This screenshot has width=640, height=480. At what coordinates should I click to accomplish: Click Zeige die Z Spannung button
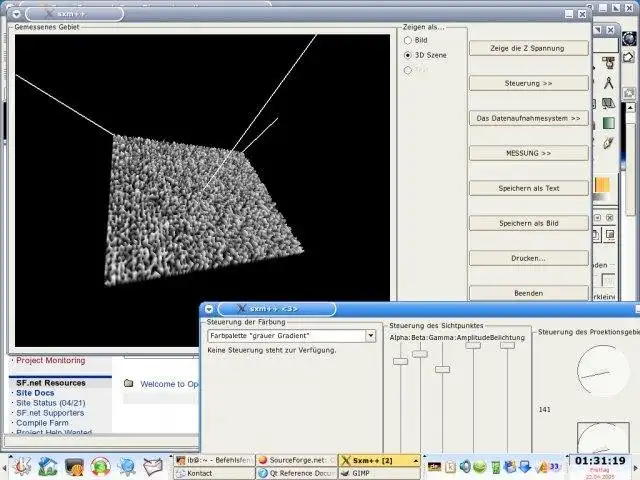tap(529, 48)
